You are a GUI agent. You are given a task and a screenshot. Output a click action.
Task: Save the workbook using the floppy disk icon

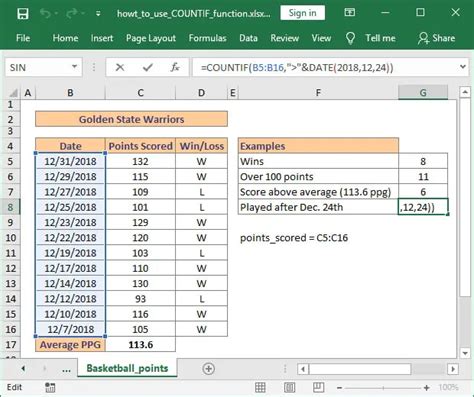pyautogui.click(x=23, y=14)
